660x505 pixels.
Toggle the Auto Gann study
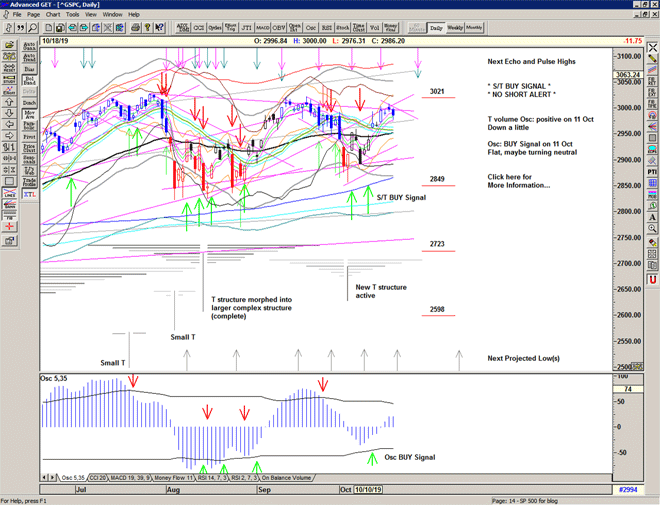pos(29,46)
